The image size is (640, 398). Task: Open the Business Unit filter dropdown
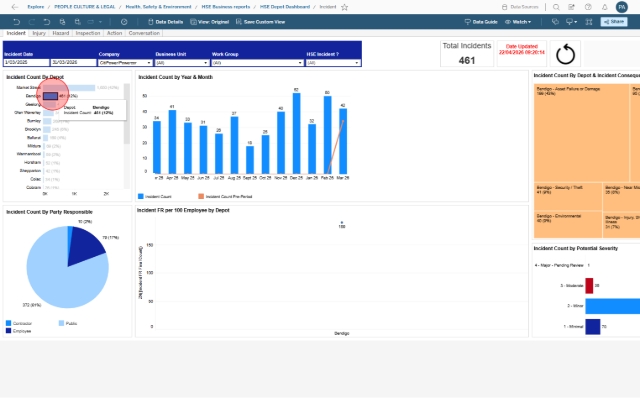point(182,63)
